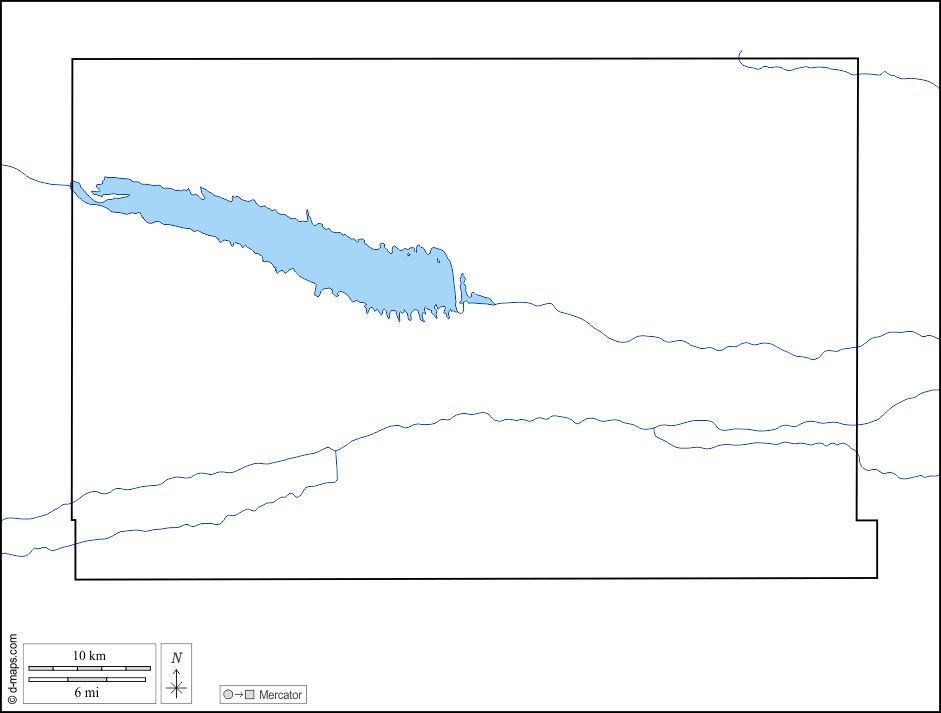Open the d-maps.com copyright link
Image resolution: width=941 pixels, height=713 pixels.
pos(12,663)
